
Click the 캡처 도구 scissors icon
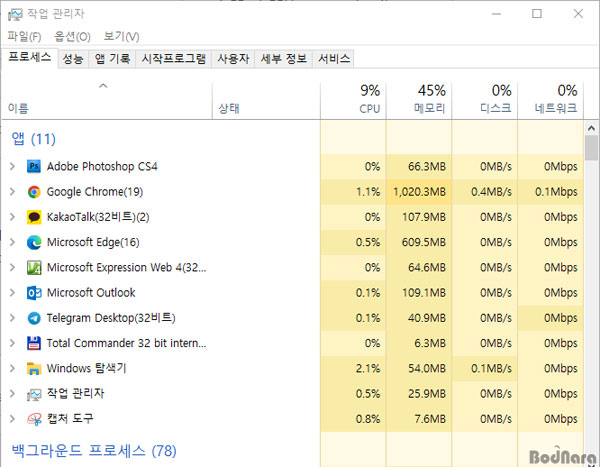(34, 419)
